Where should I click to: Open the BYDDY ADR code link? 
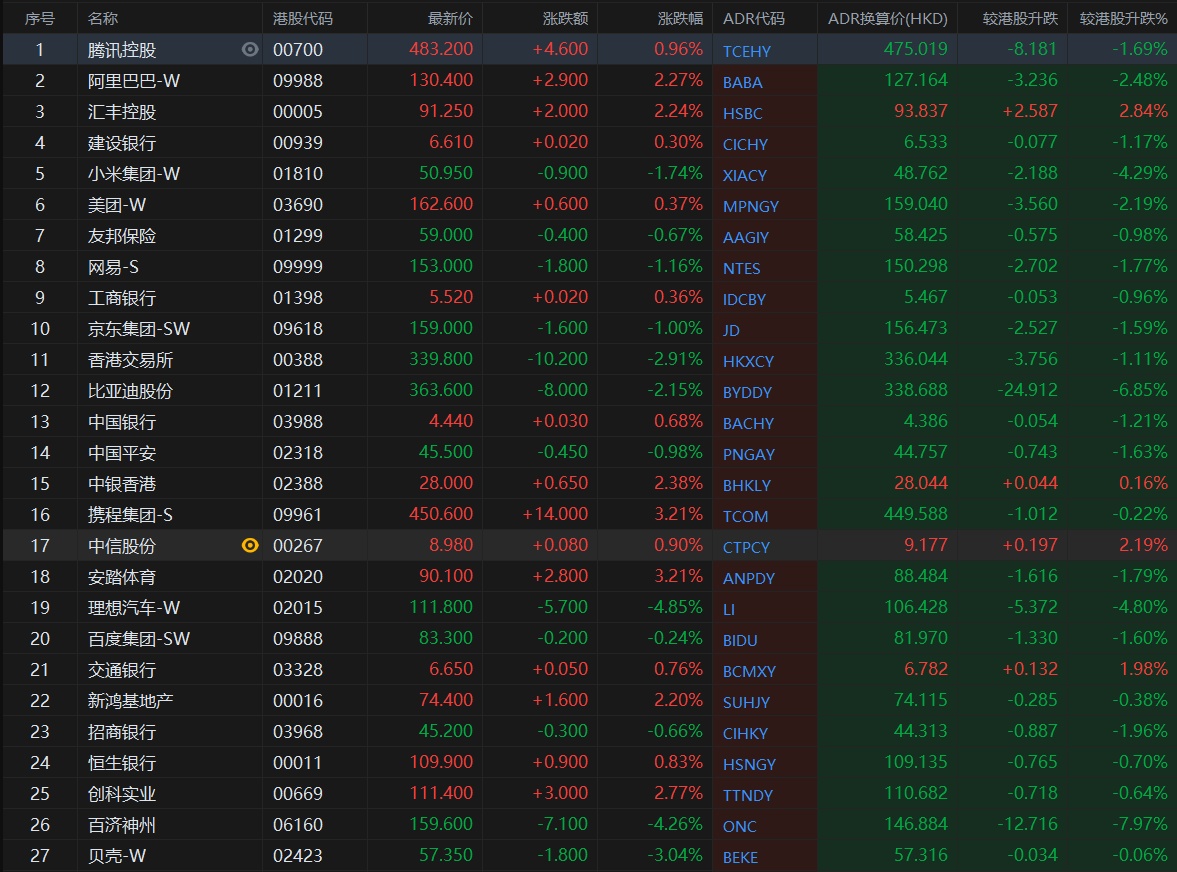(x=747, y=392)
